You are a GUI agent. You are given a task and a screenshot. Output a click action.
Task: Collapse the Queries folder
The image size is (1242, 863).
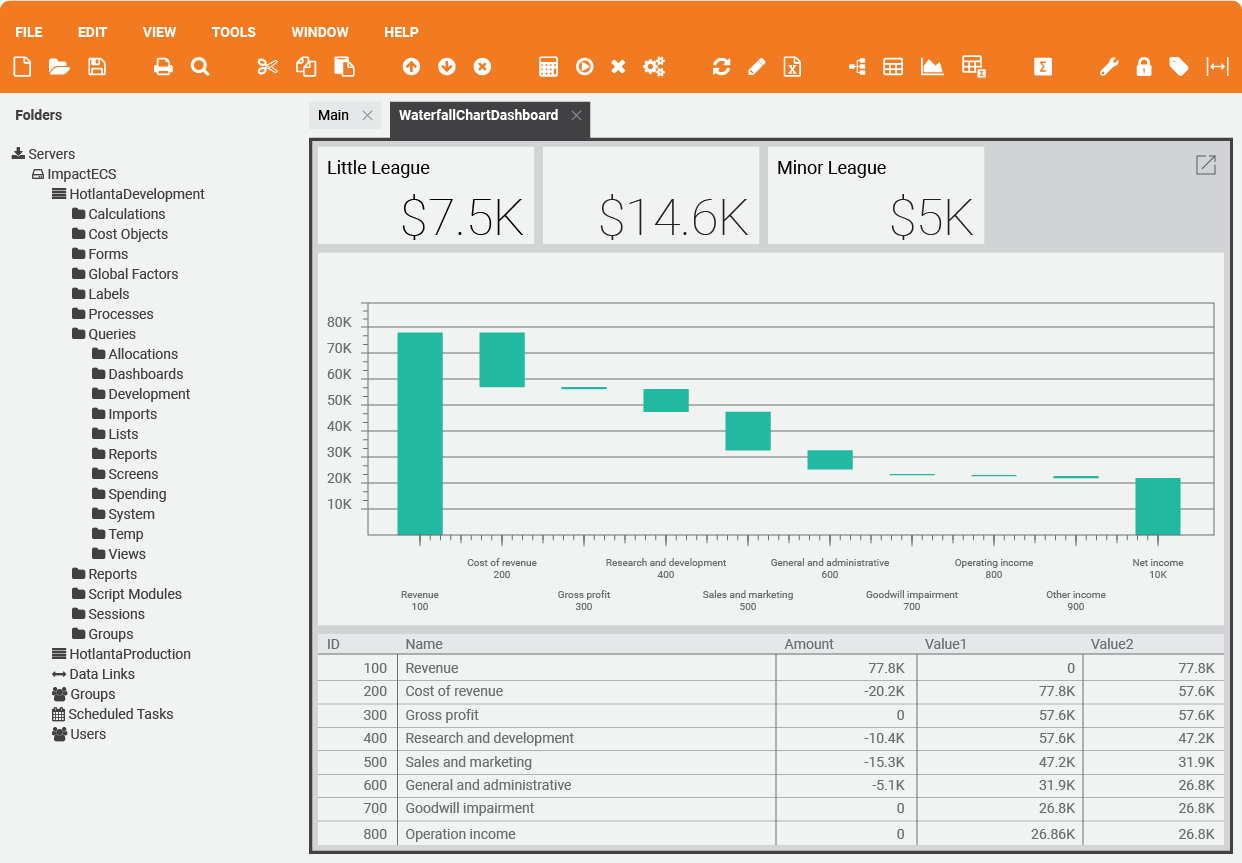coord(111,334)
